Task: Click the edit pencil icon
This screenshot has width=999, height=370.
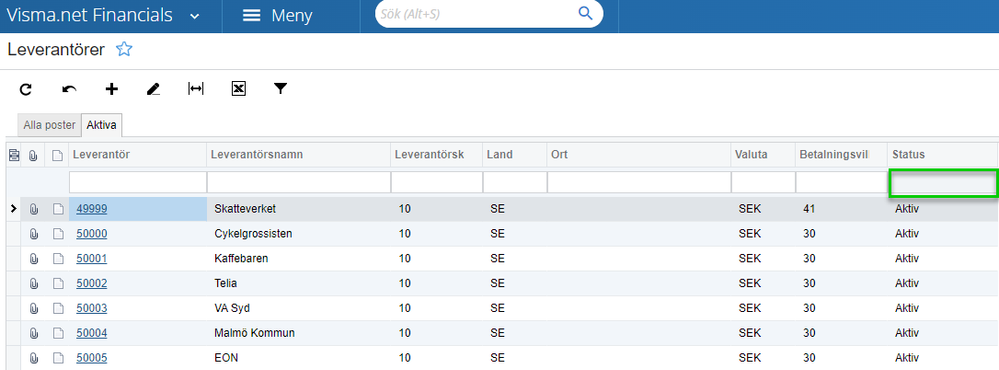Action: tap(153, 89)
